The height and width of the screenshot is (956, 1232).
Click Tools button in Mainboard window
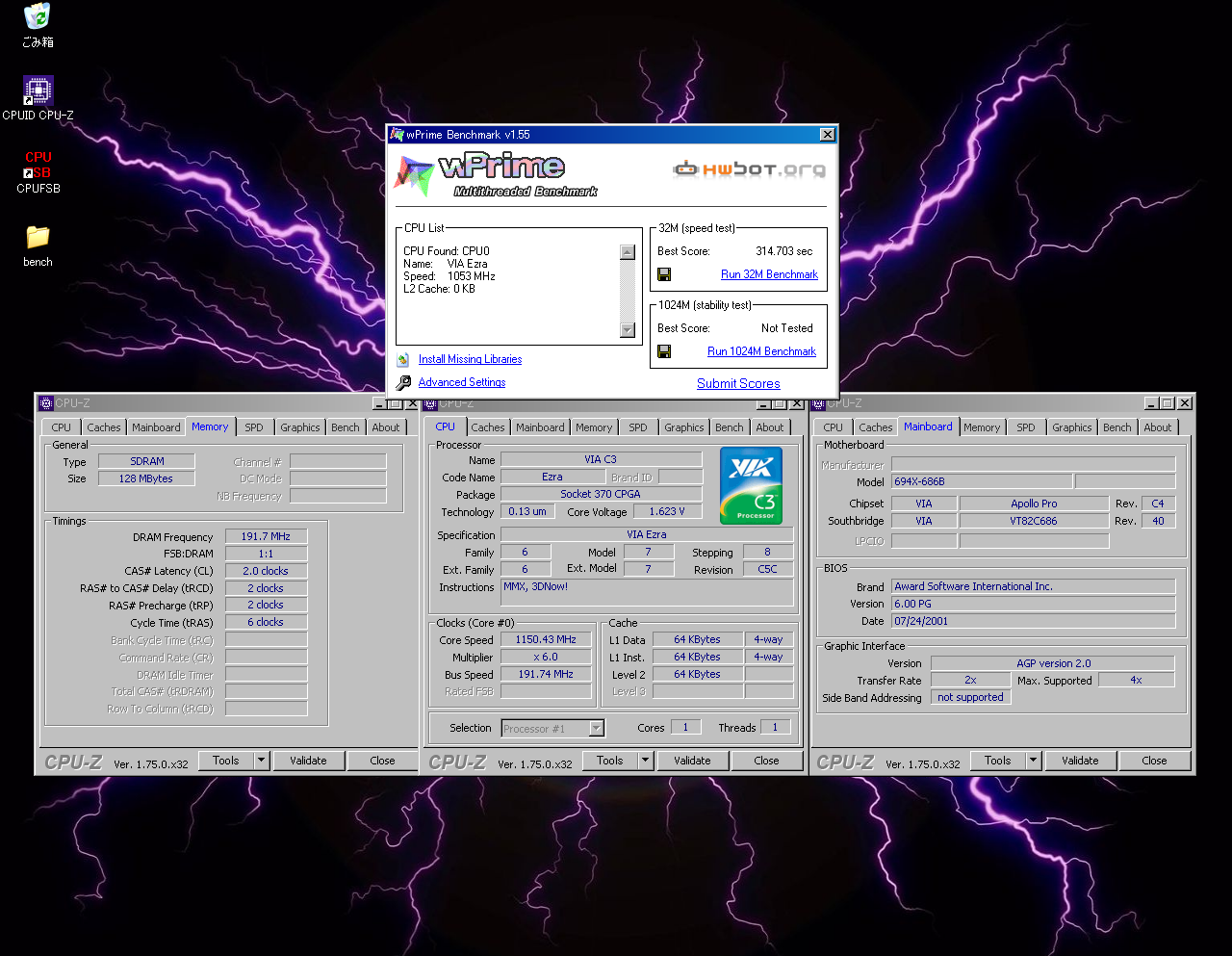click(x=998, y=761)
